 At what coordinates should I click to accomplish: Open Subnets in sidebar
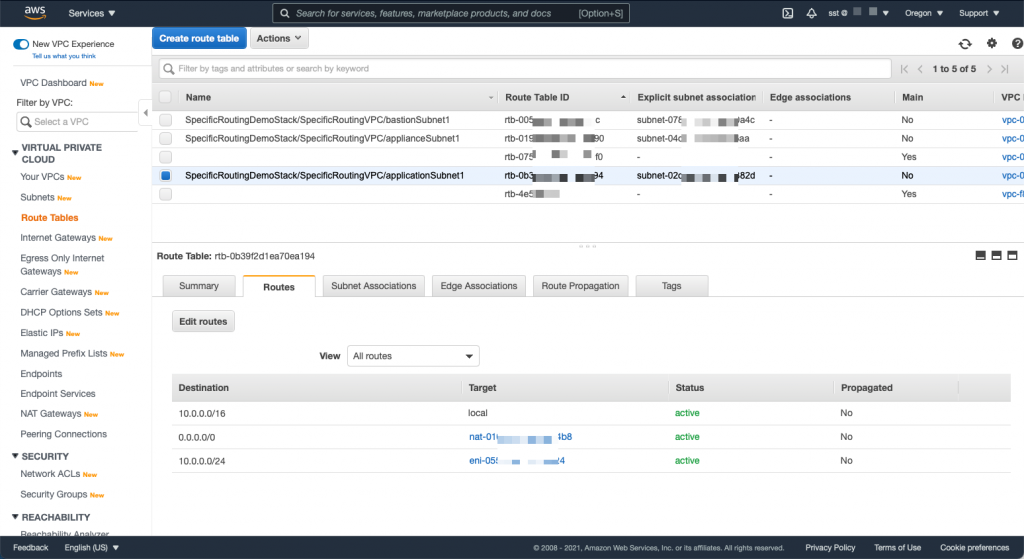37,197
